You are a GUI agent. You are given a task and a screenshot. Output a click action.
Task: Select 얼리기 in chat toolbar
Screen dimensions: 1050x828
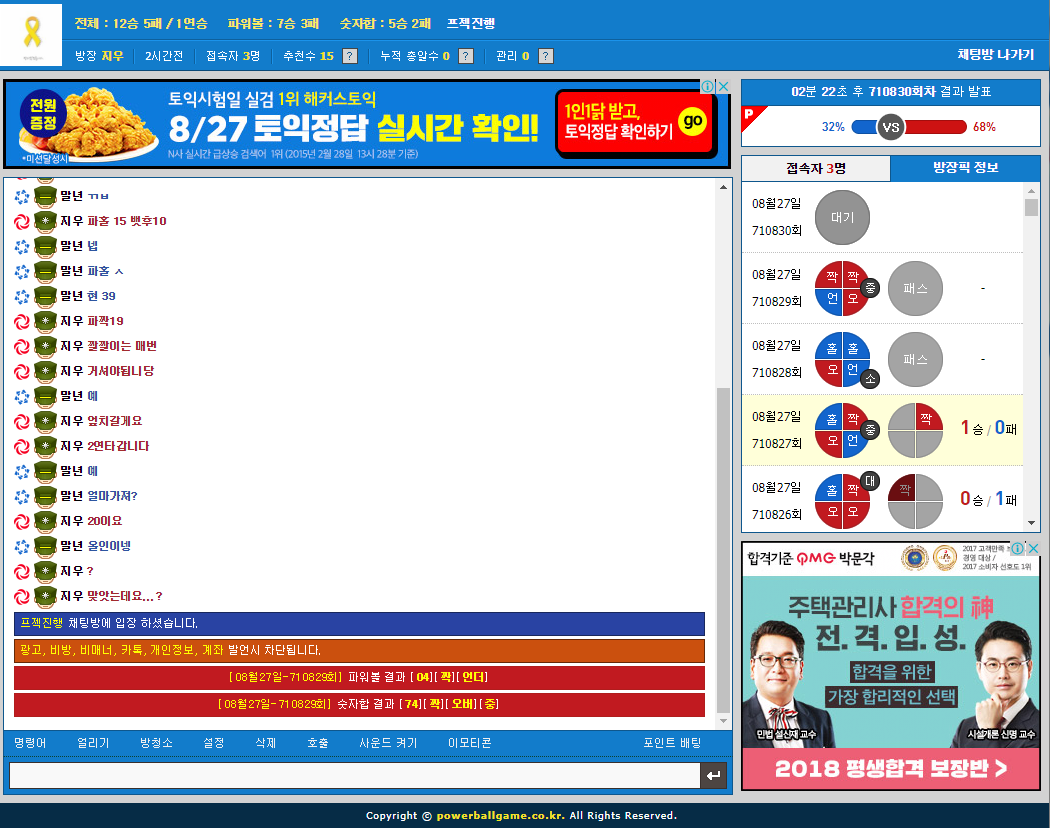pyautogui.click(x=93, y=742)
